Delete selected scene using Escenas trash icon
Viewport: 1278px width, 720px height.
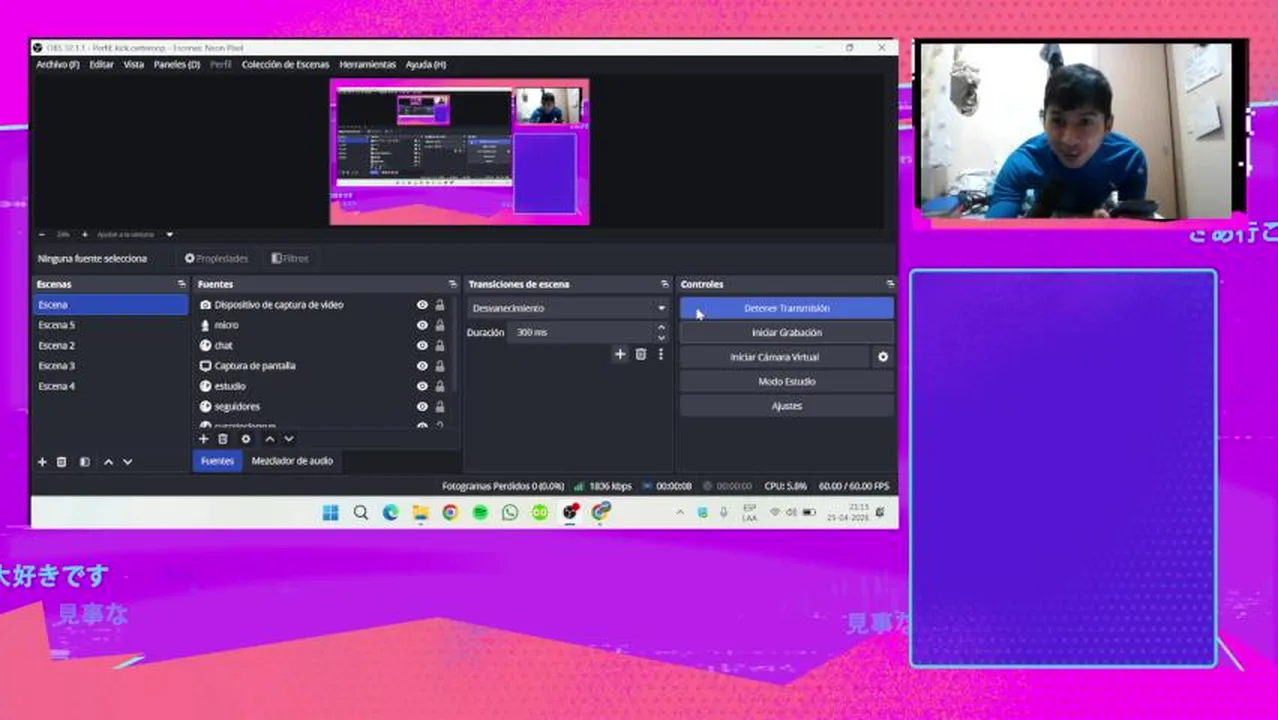pyautogui.click(x=62, y=462)
